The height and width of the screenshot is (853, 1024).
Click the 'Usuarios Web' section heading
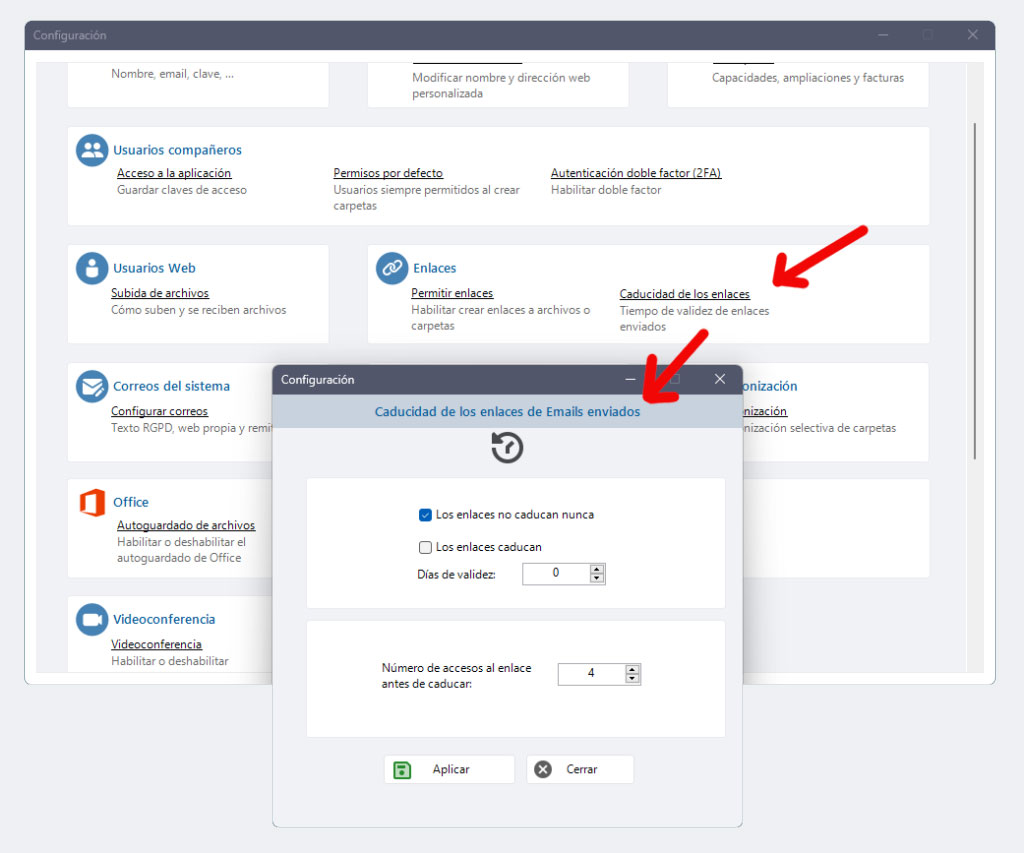154,268
